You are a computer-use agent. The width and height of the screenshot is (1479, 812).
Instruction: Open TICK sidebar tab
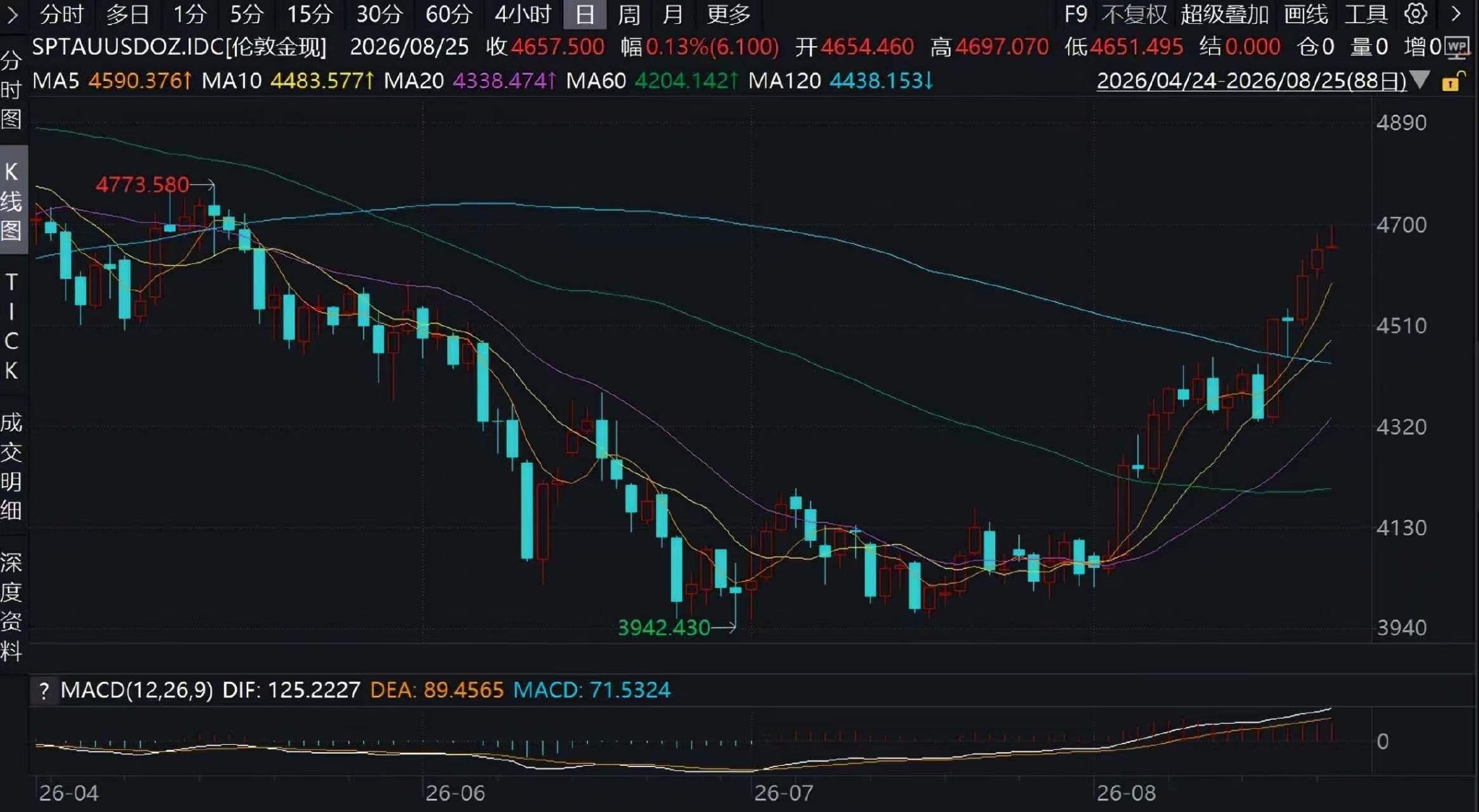(12, 326)
